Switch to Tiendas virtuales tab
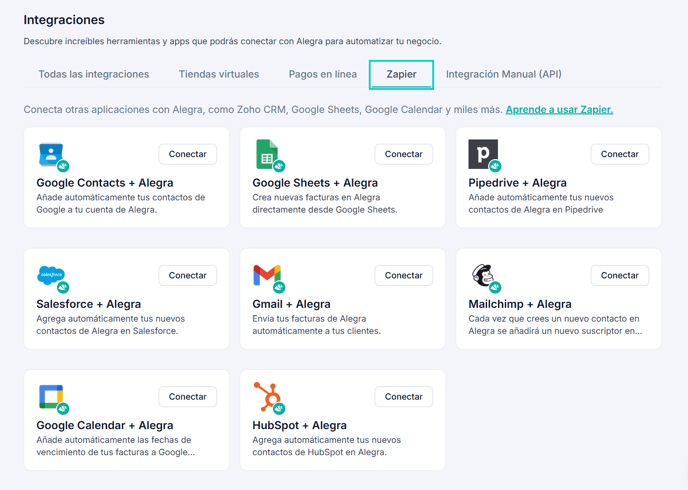The width and height of the screenshot is (688, 490). 219,74
